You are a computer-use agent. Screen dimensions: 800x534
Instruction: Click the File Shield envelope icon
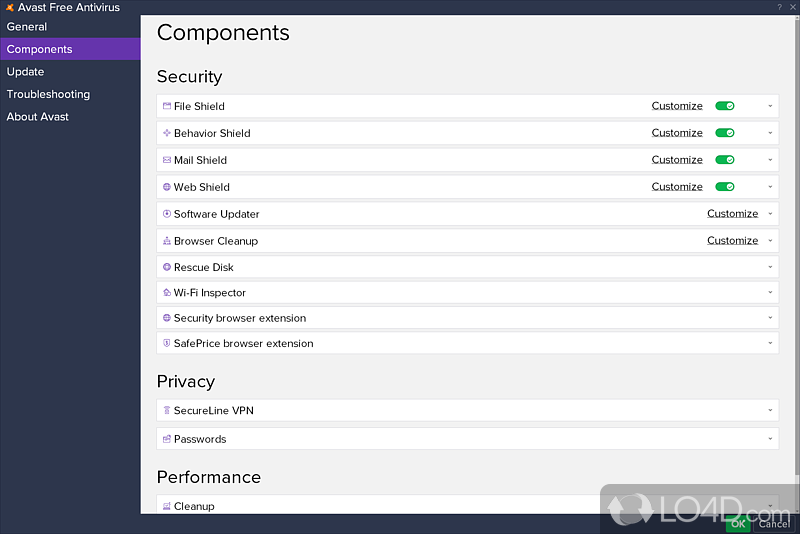(166, 106)
